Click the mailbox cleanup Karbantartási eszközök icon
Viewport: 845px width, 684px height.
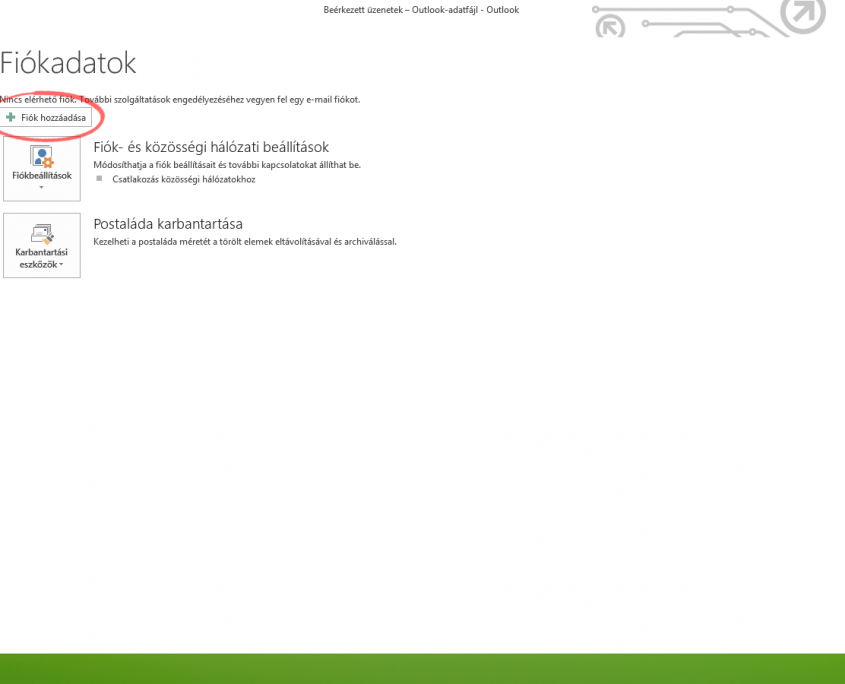pyautogui.click(x=42, y=233)
